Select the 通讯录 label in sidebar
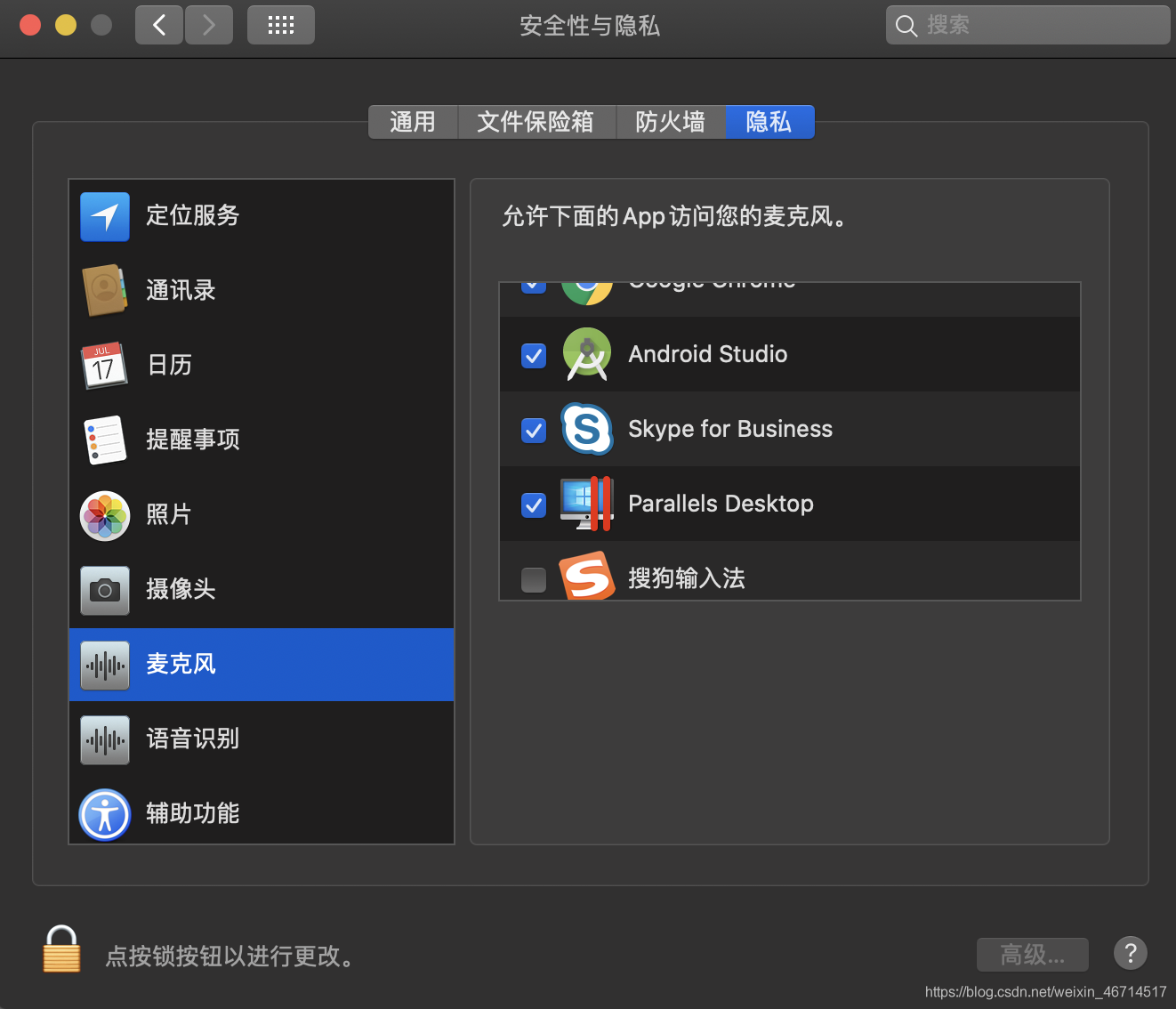The image size is (1176, 1009). tap(181, 290)
